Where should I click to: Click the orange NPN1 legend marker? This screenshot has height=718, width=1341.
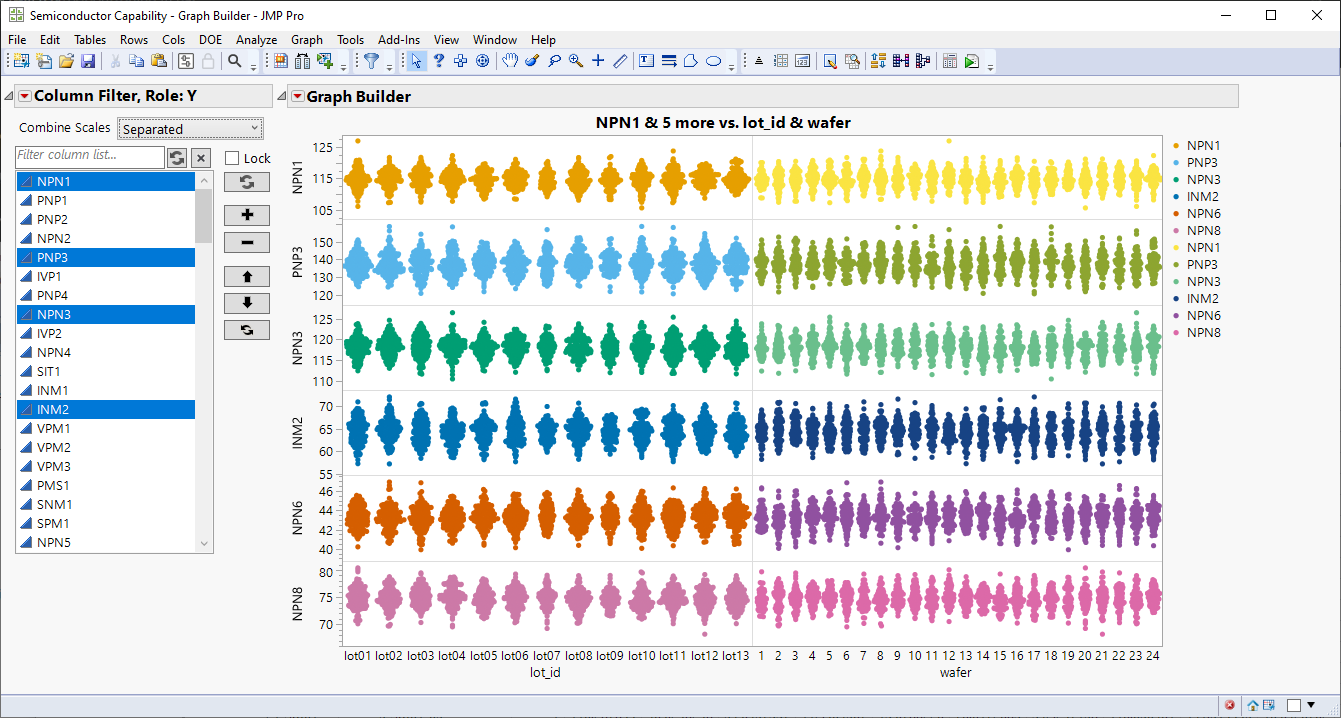click(1178, 145)
